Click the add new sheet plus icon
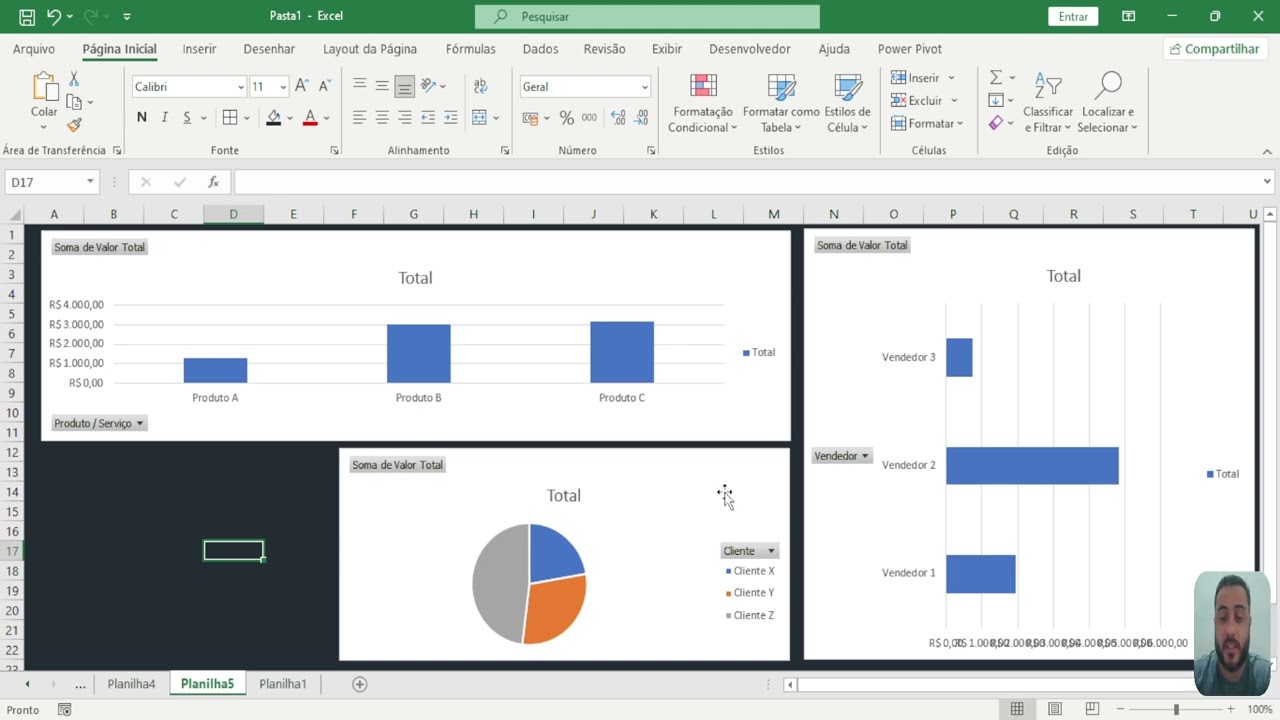The height and width of the screenshot is (720, 1280). pyautogui.click(x=360, y=684)
